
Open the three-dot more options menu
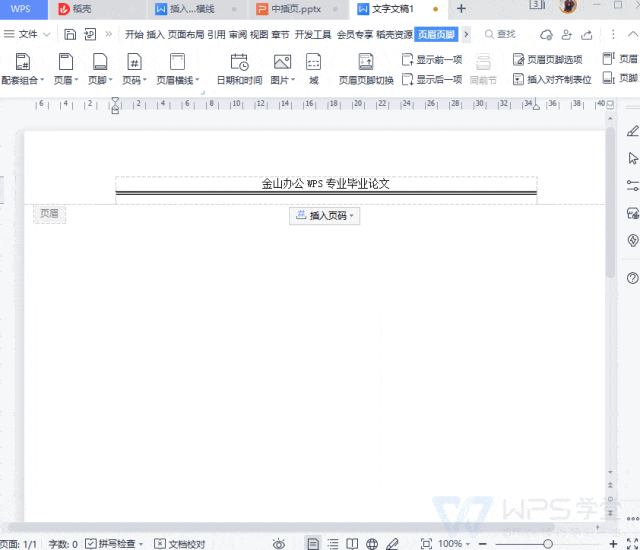pyautogui.click(x=613, y=34)
